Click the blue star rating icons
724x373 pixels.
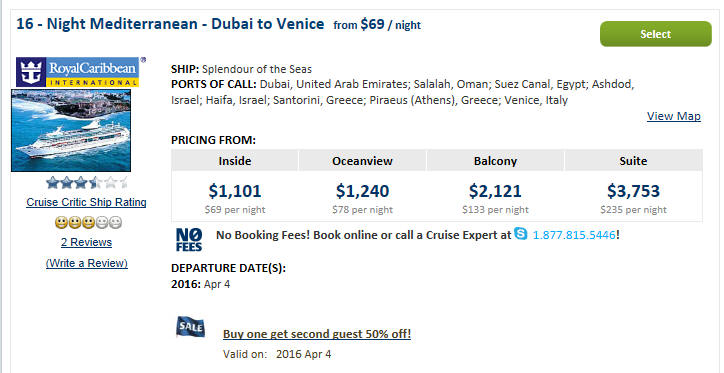click(87, 183)
